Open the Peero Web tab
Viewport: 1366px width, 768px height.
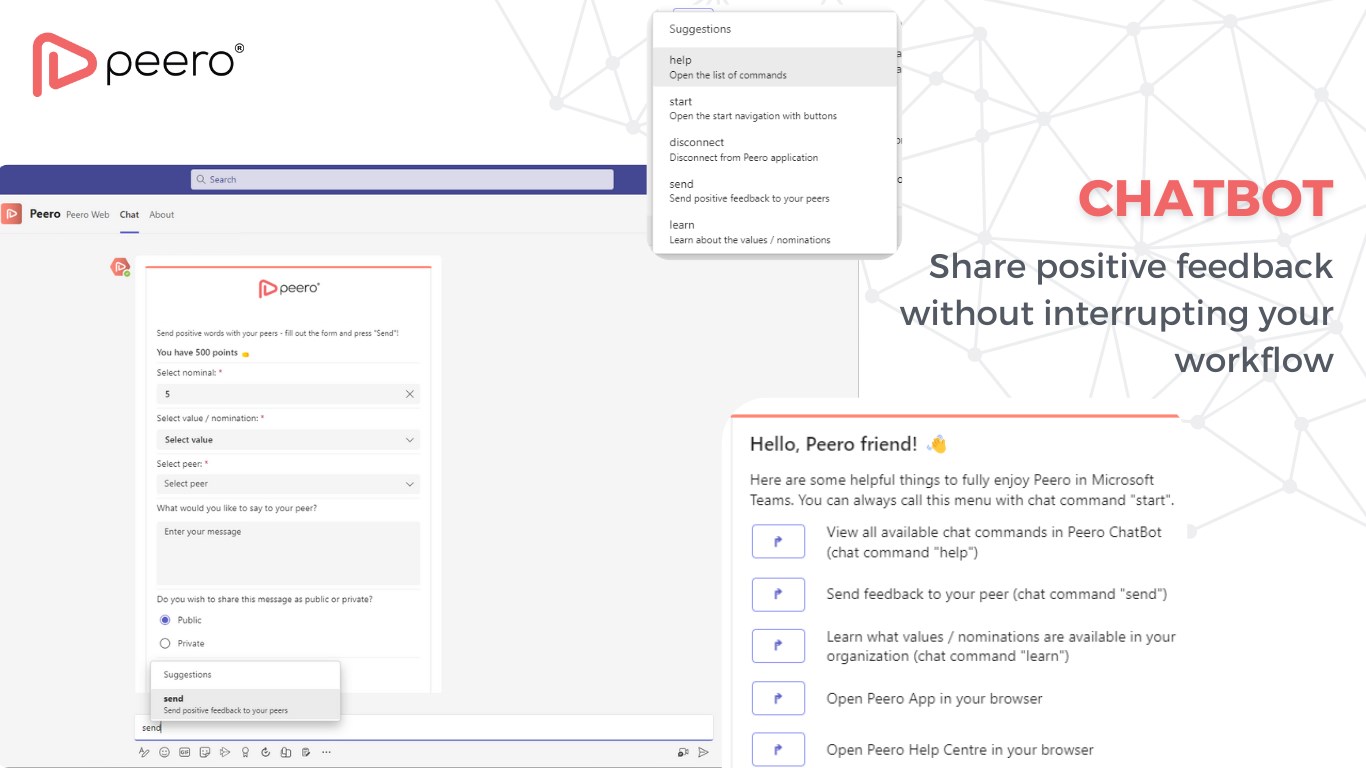88,214
